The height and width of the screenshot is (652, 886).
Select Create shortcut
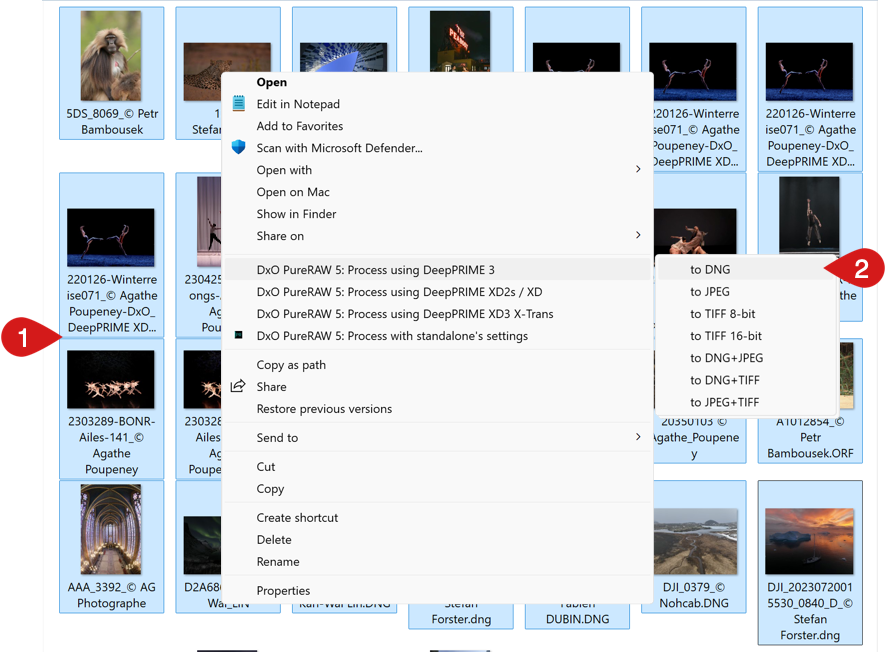tap(297, 518)
